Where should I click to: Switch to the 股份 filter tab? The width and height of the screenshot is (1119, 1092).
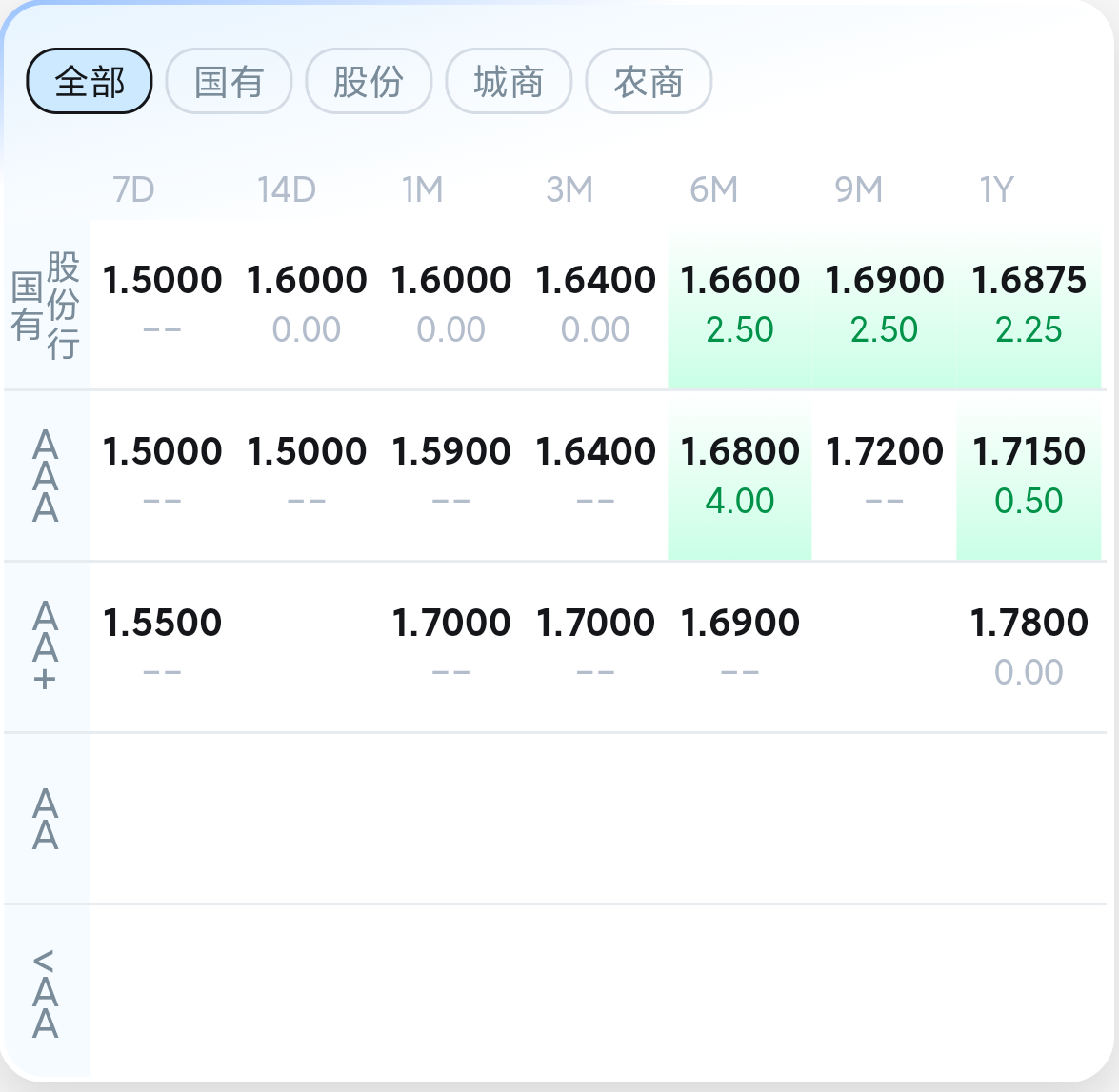point(369,82)
